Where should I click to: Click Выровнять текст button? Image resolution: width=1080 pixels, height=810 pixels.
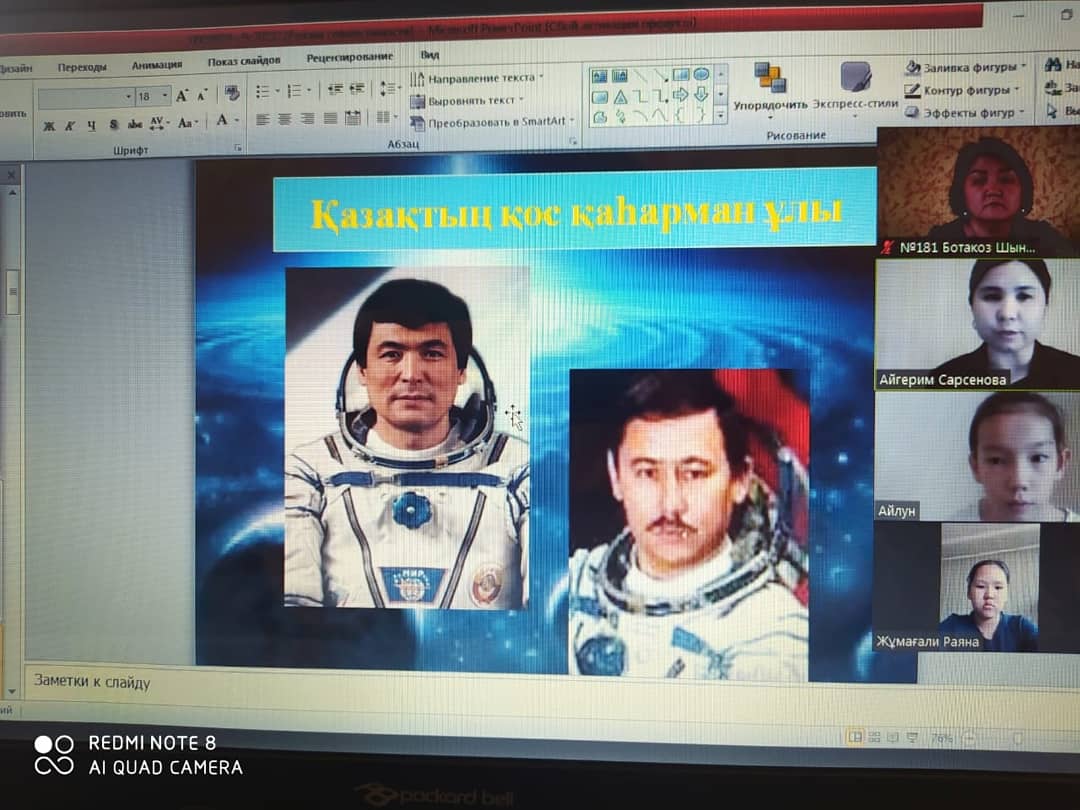pyautogui.click(x=467, y=101)
